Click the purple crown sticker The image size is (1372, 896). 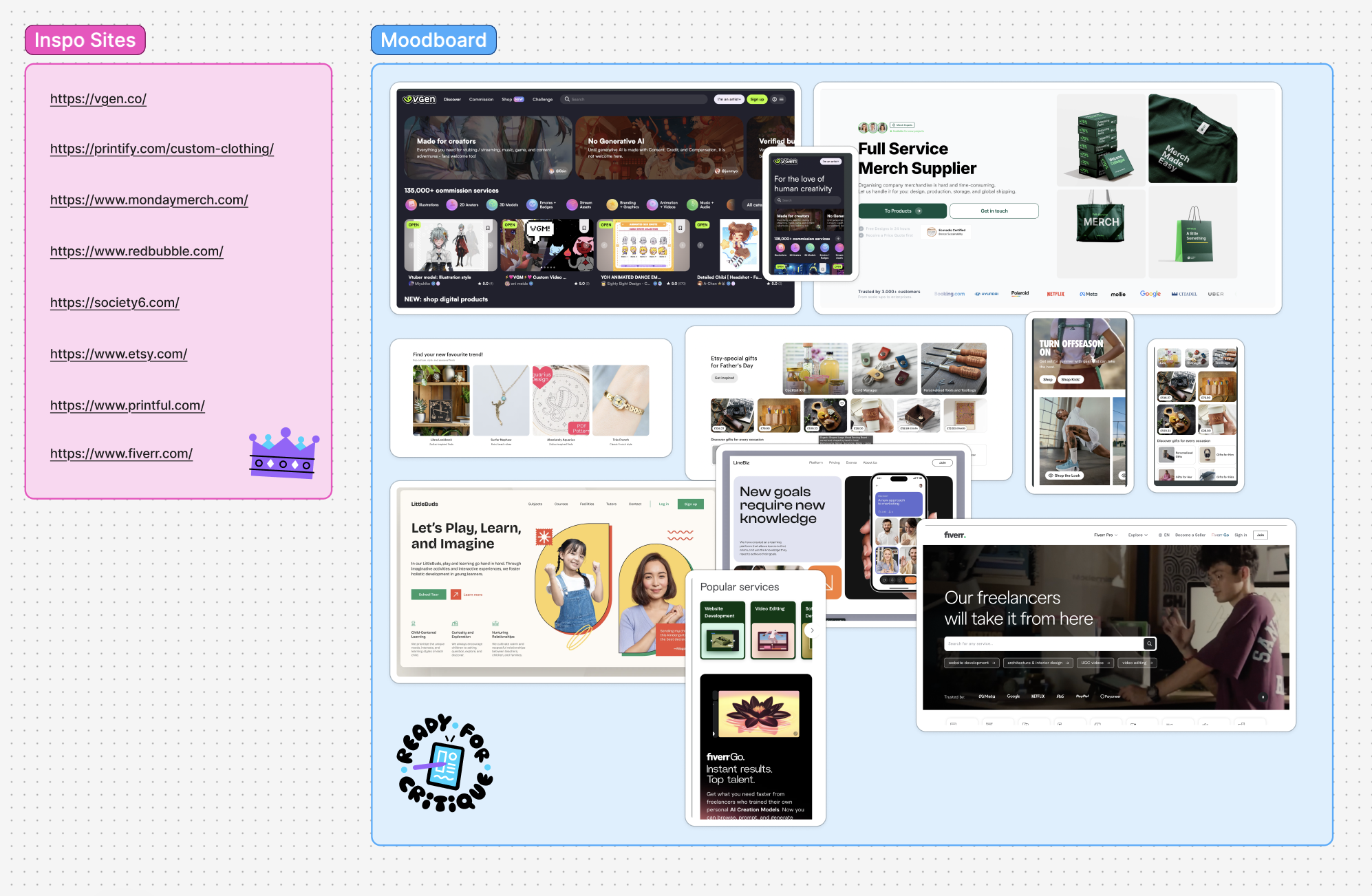[283, 453]
